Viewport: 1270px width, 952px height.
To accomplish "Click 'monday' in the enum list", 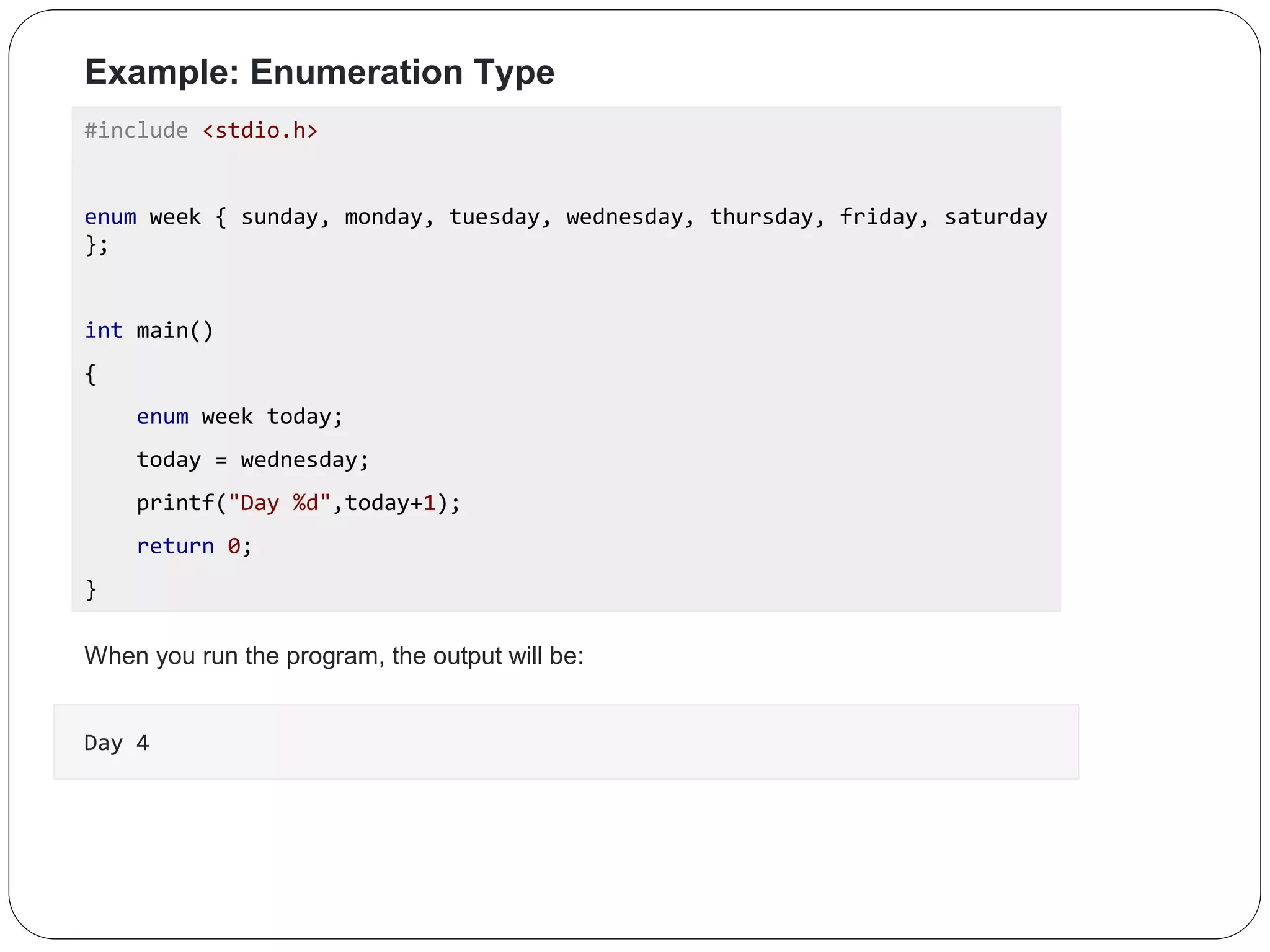I will 383,217.
